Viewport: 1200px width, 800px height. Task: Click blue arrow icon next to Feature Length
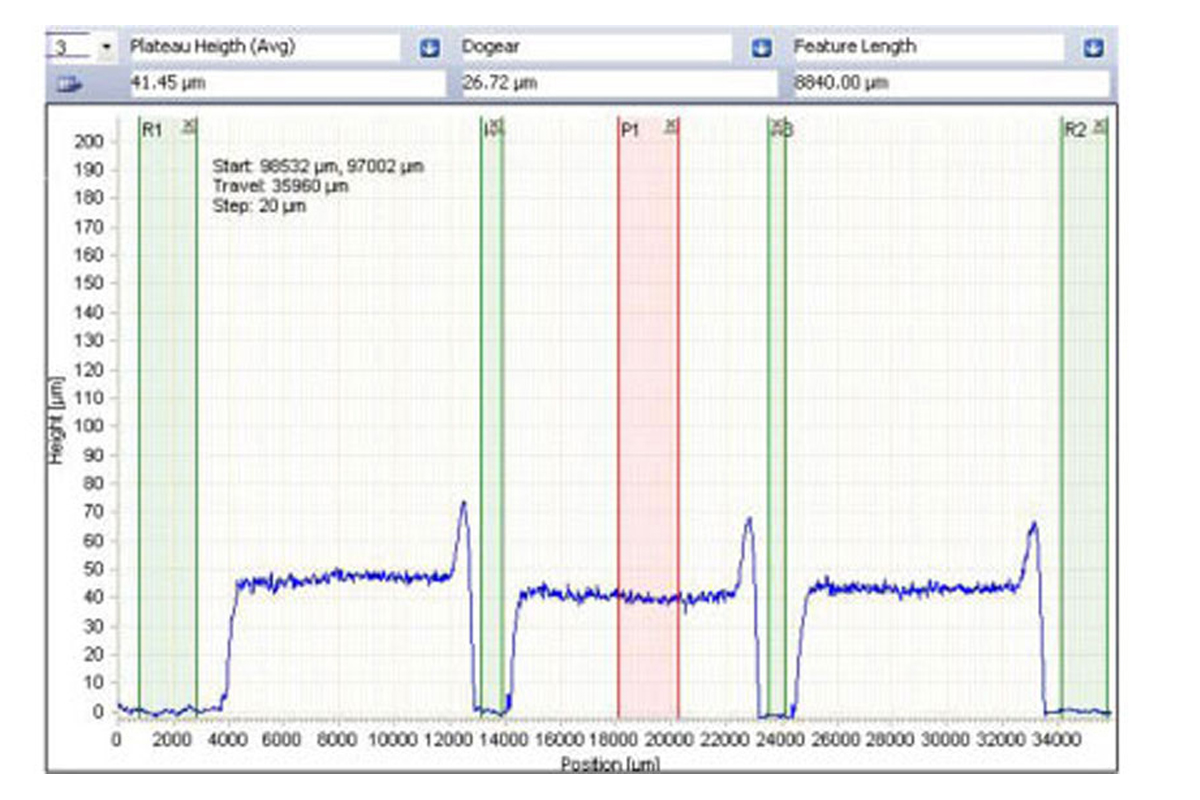tap(1093, 48)
